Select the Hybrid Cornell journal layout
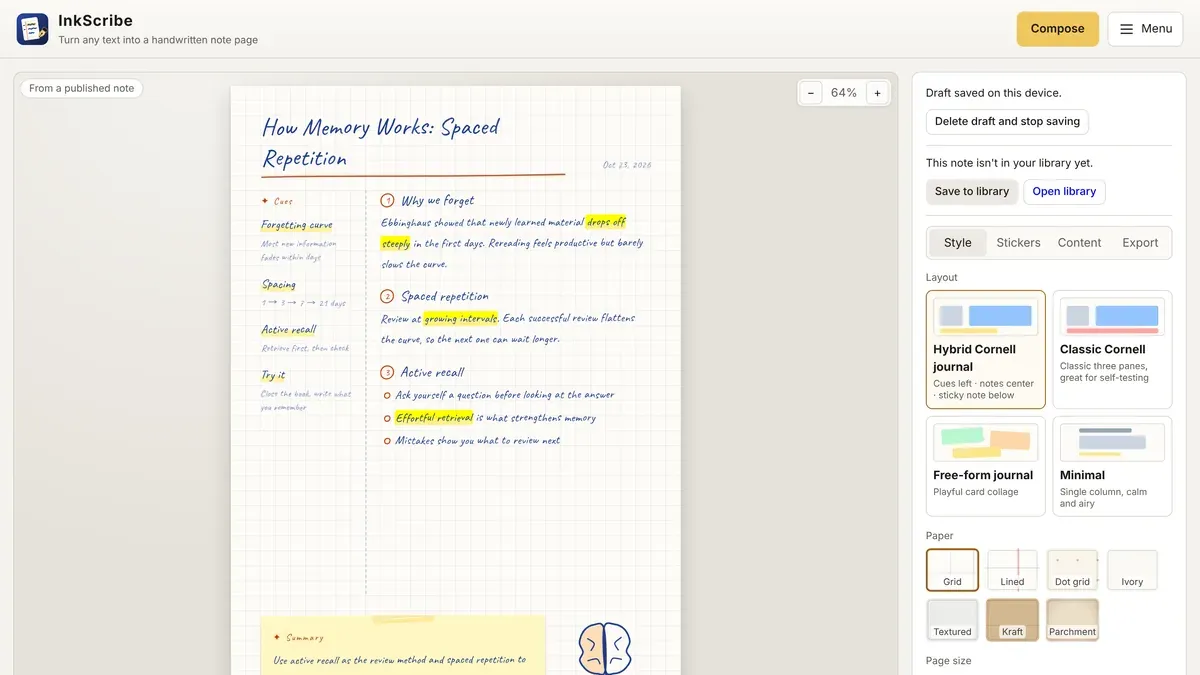Image resolution: width=1200 pixels, height=675 pixels. pos(986,350)
